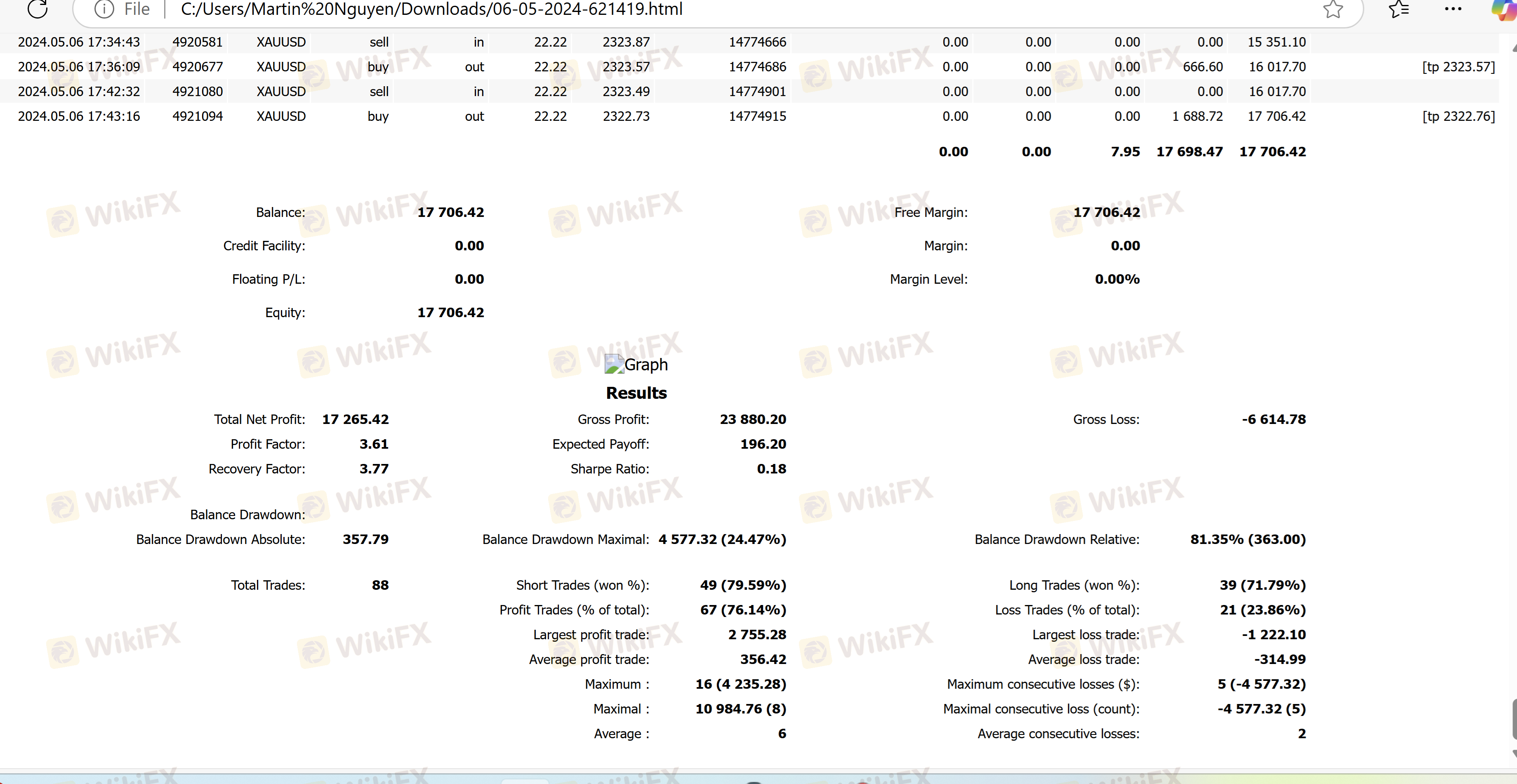Click the value 16 (4 235.28)
This screenshot has height=784, width=1517.
pyautogui.click(x=741, y=685)
